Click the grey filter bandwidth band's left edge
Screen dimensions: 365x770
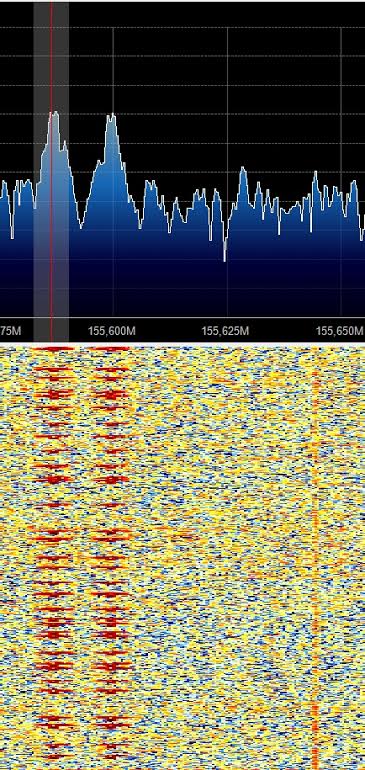pos(34,172)
